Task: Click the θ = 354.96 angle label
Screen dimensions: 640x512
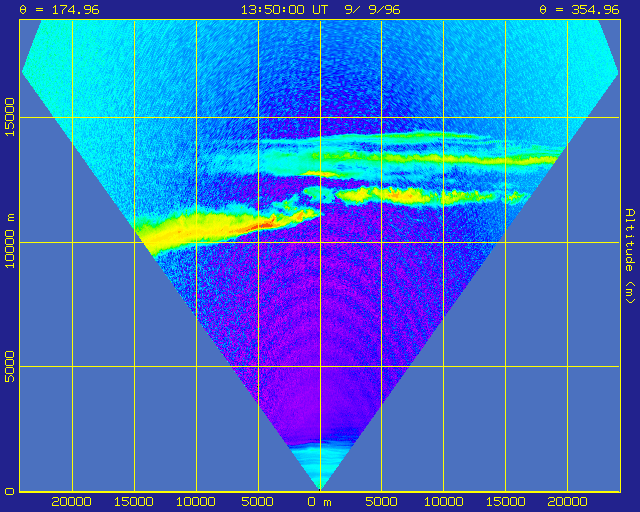Action: pyautogui.click(x=579, y=10)
